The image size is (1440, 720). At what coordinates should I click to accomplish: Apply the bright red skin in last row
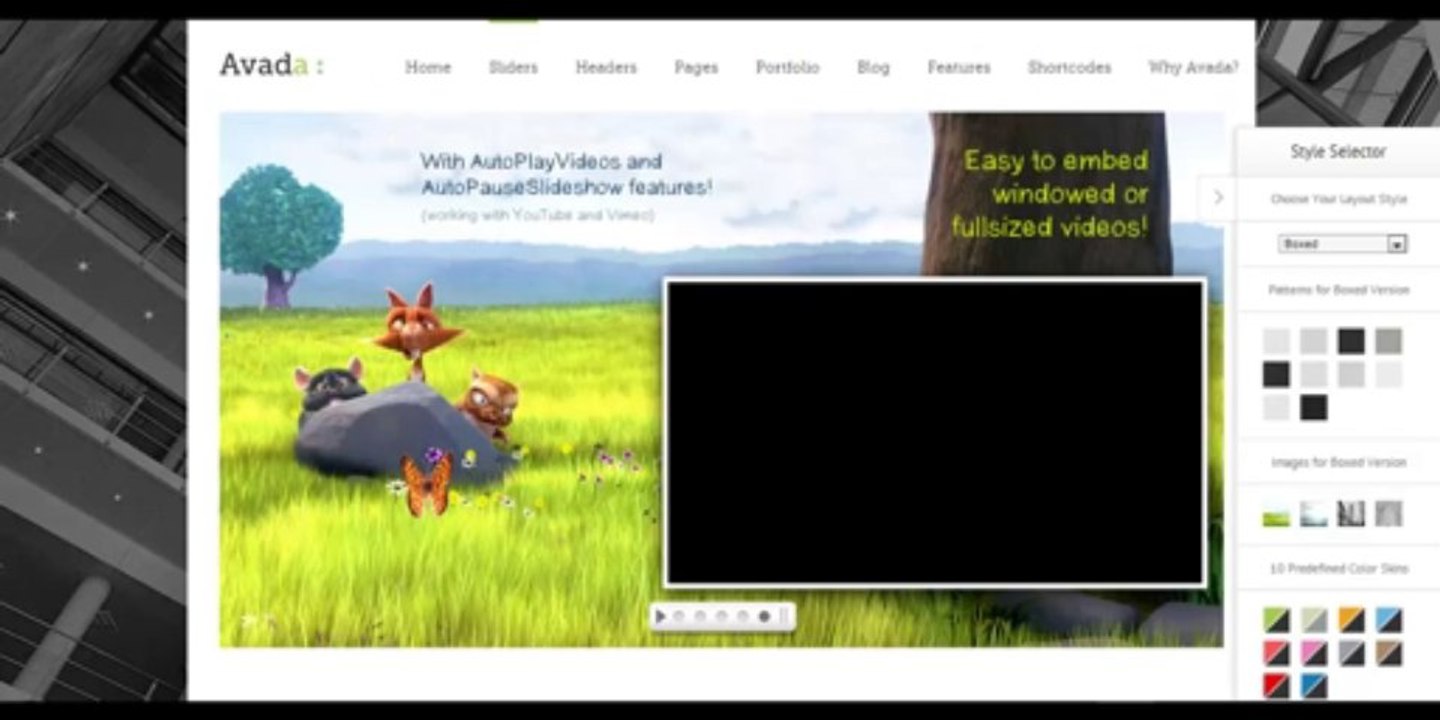click(x=1276, y=686)
